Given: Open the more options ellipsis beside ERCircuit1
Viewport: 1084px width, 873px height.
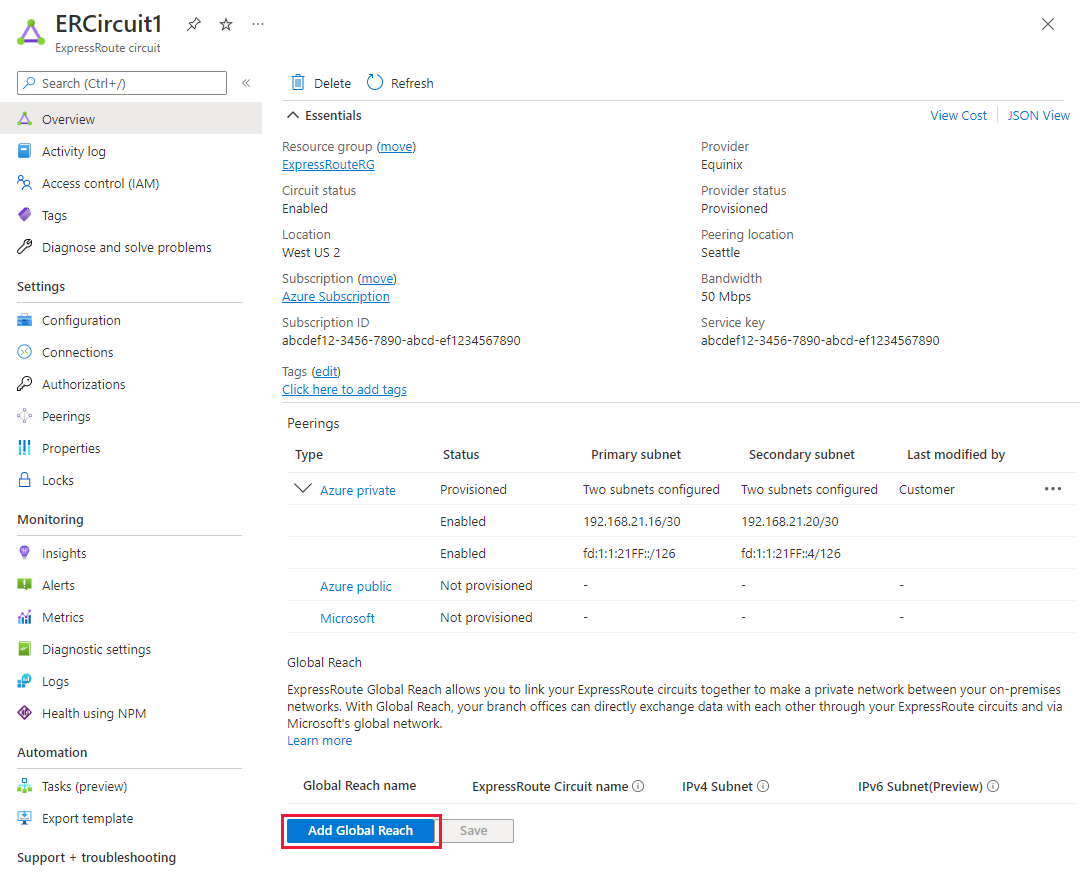Looking at the screenshot, I should 258,24.
